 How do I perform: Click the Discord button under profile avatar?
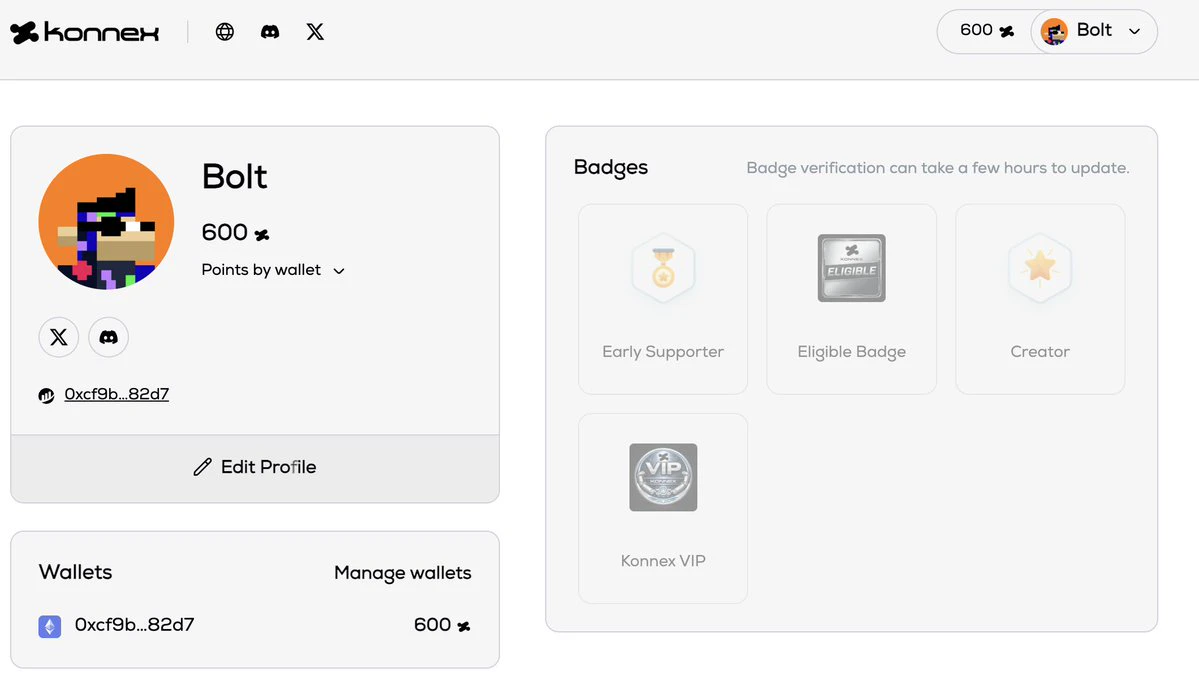(x=109, y=337)
